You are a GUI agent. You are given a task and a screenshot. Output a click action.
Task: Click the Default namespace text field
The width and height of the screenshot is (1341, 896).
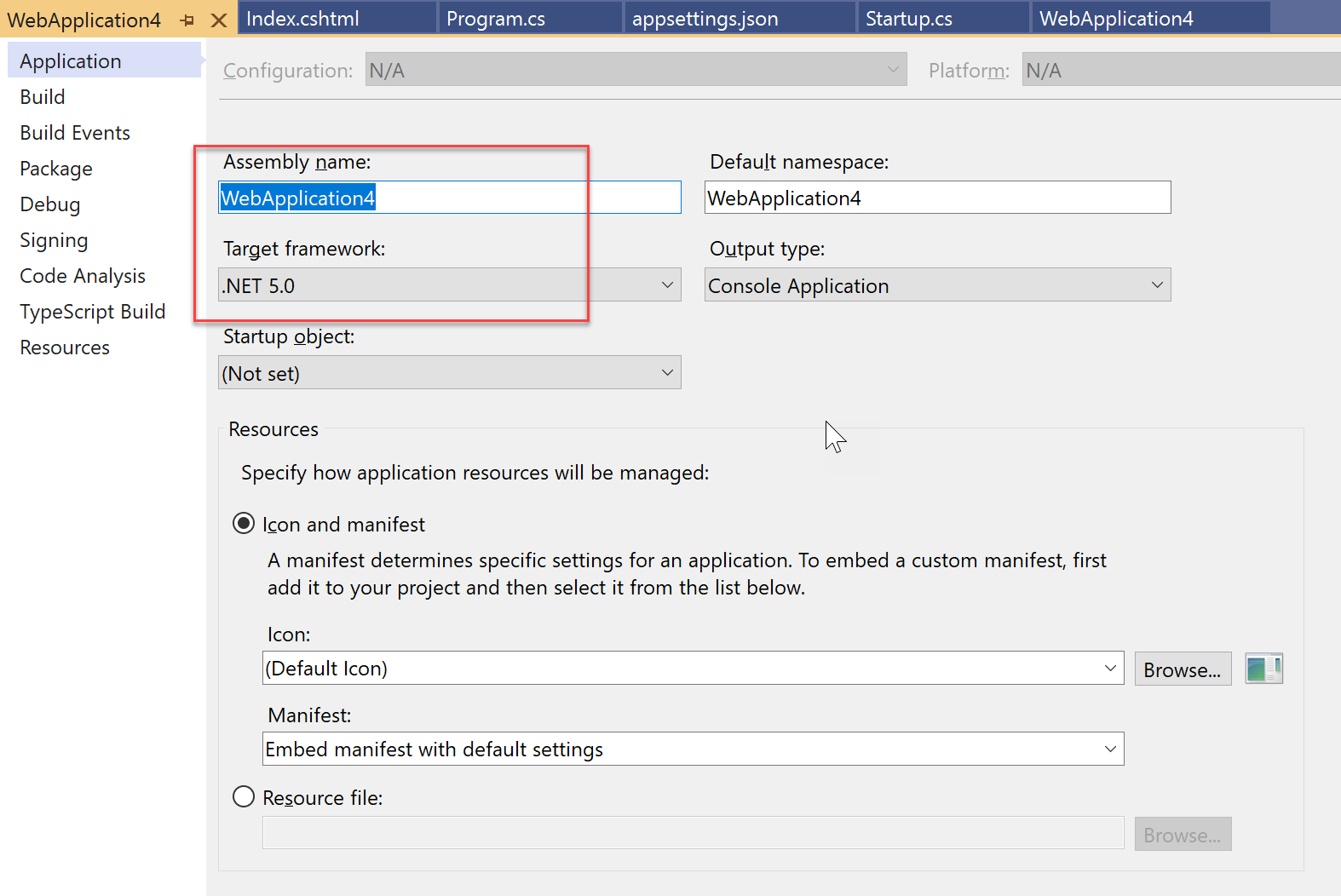[937, 198]
